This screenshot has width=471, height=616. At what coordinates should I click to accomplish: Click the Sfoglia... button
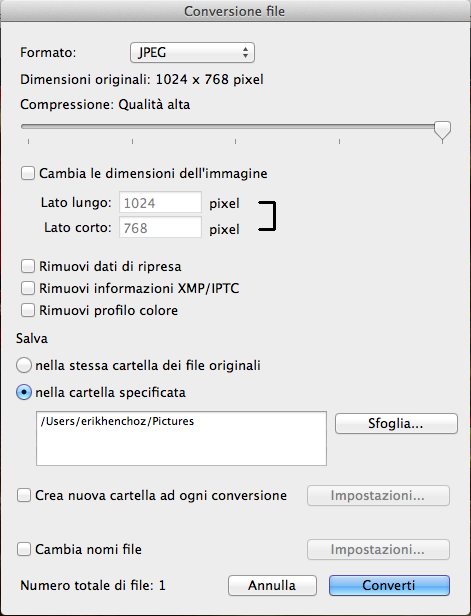[x=396, y=424]
